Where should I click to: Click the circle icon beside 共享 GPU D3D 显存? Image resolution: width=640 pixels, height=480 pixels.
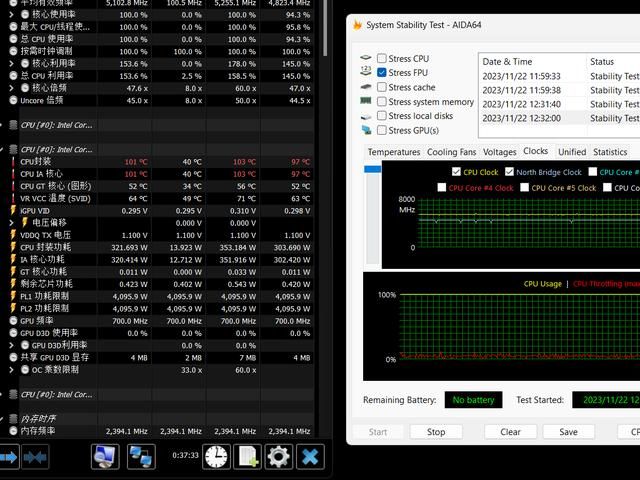(x=13, y=358)
